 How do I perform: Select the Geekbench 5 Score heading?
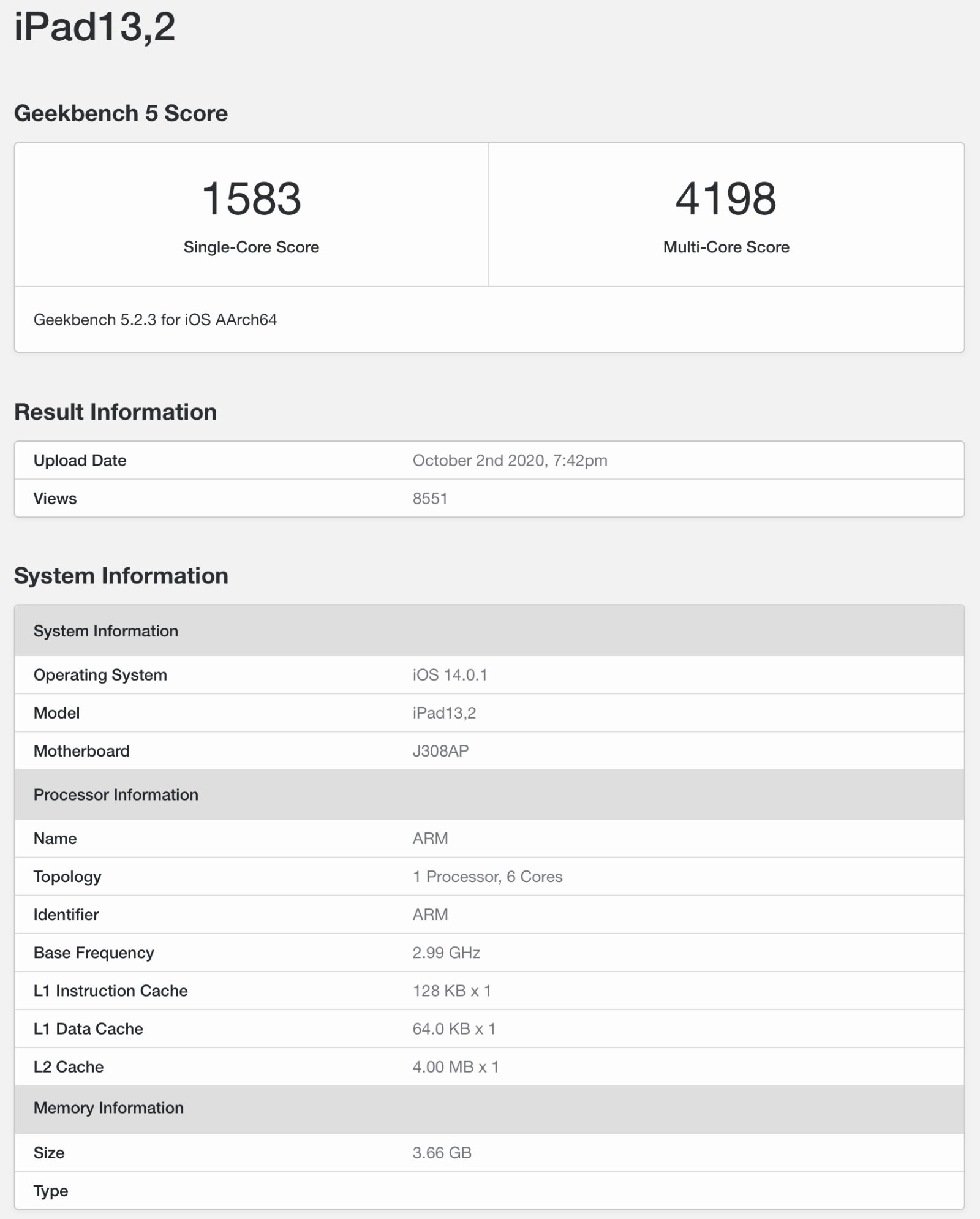(121, 113)
